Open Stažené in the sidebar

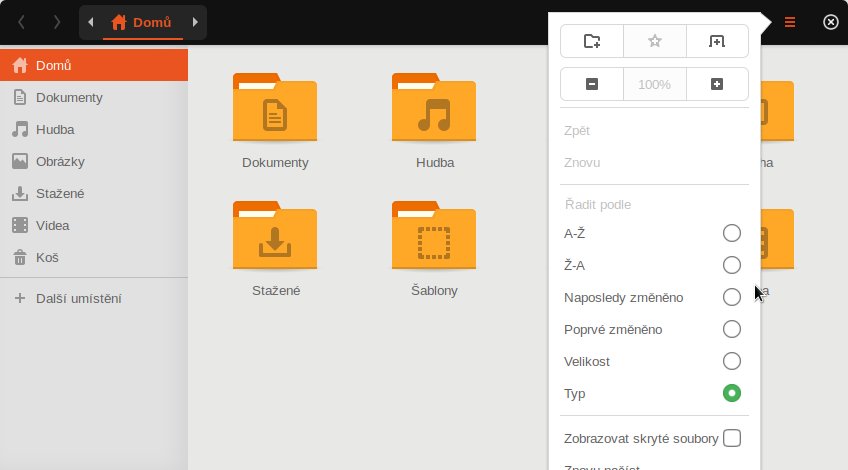pyautogui.click(x=94, y=193)
